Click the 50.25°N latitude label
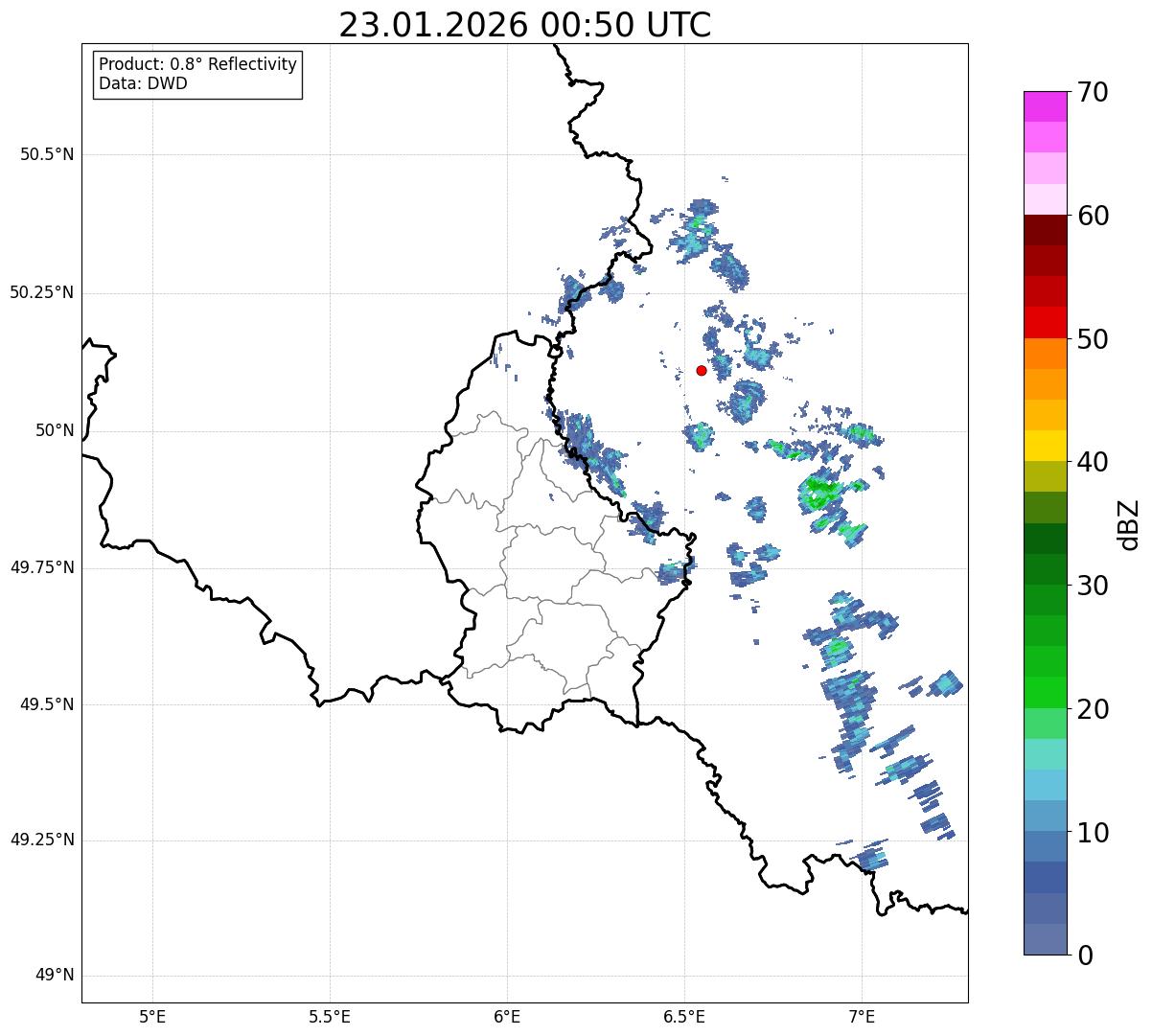Viewport: 1152px width, 1036px height. click(41, 292)
